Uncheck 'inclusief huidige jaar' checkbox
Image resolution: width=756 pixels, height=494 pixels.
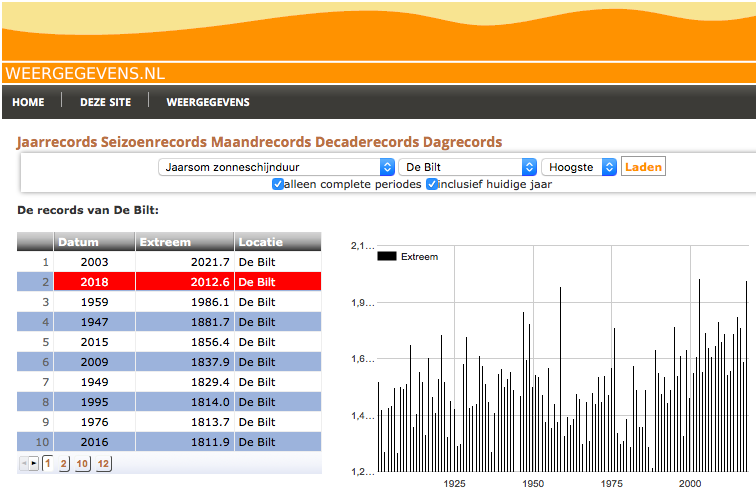[432, 184]
